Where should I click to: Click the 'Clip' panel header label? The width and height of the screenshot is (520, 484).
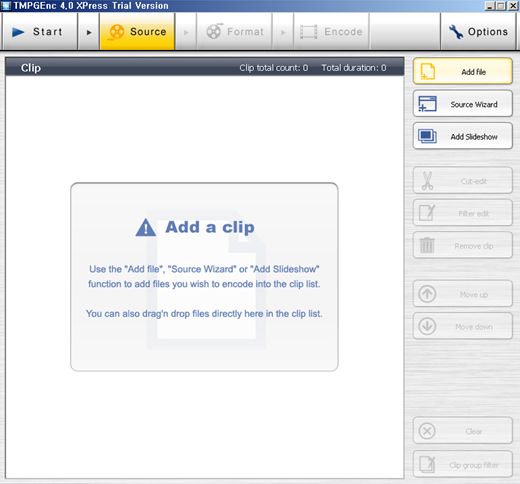click(x=31, y=68)
